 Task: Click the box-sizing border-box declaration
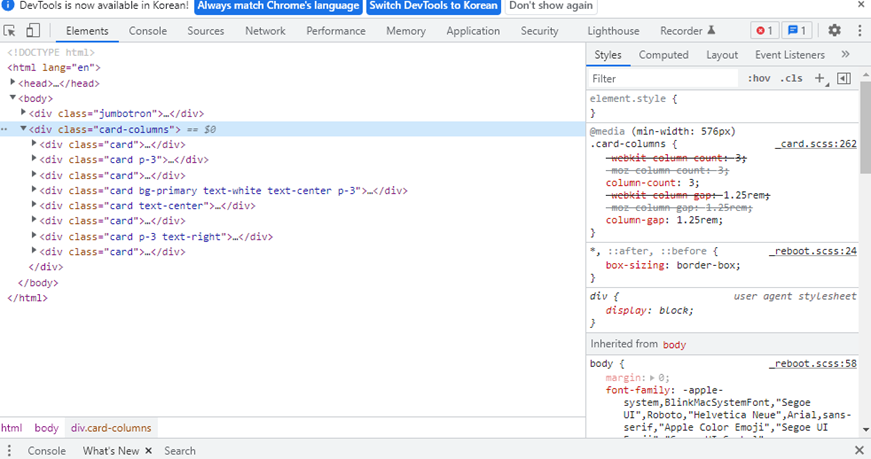pyautogui.click(x=673, y=265)
